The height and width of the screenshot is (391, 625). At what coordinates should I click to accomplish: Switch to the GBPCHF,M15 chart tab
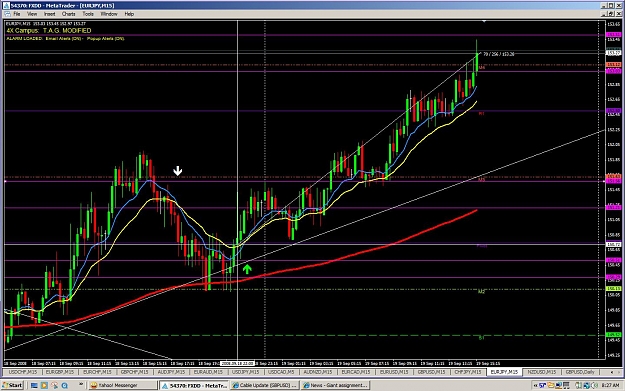pyautogui.click(x=134, y=372)
